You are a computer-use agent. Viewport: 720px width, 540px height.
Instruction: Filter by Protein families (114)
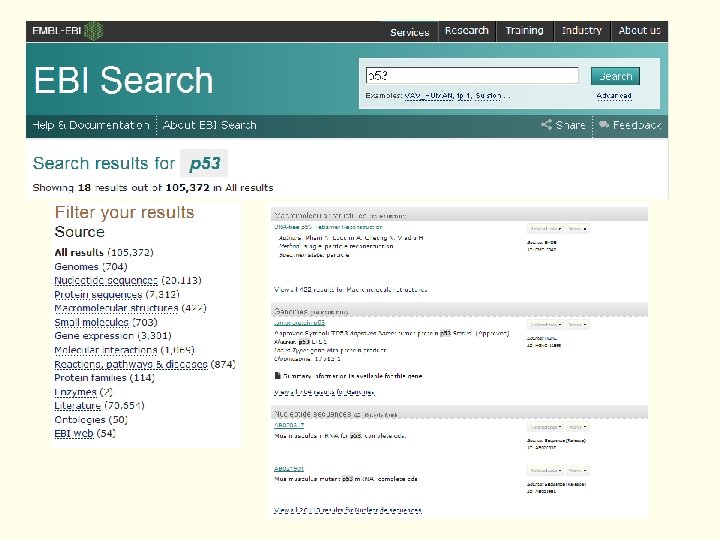coord(104,378)
